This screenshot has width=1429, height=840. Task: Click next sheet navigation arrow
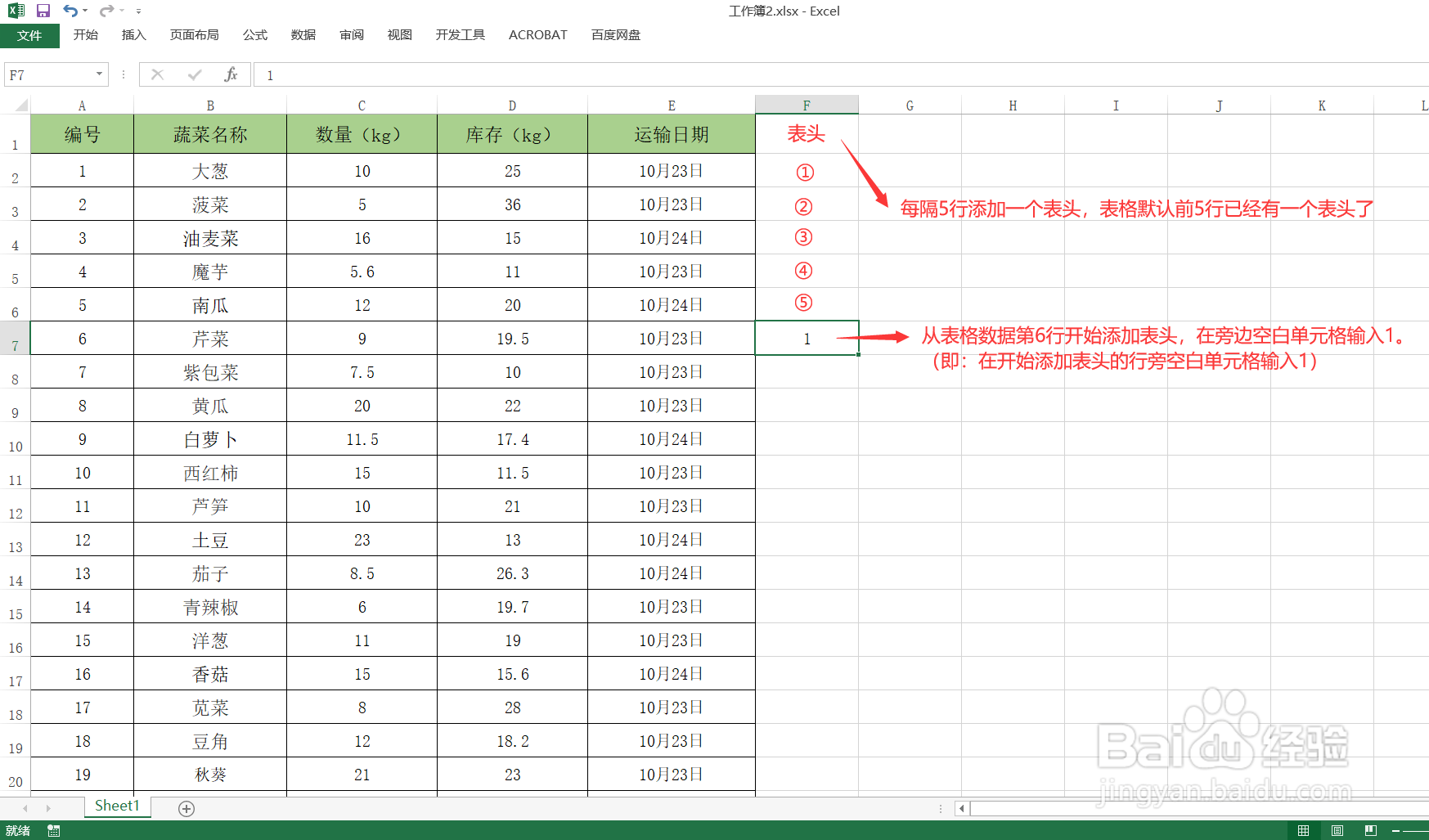(x=48, y=808)
